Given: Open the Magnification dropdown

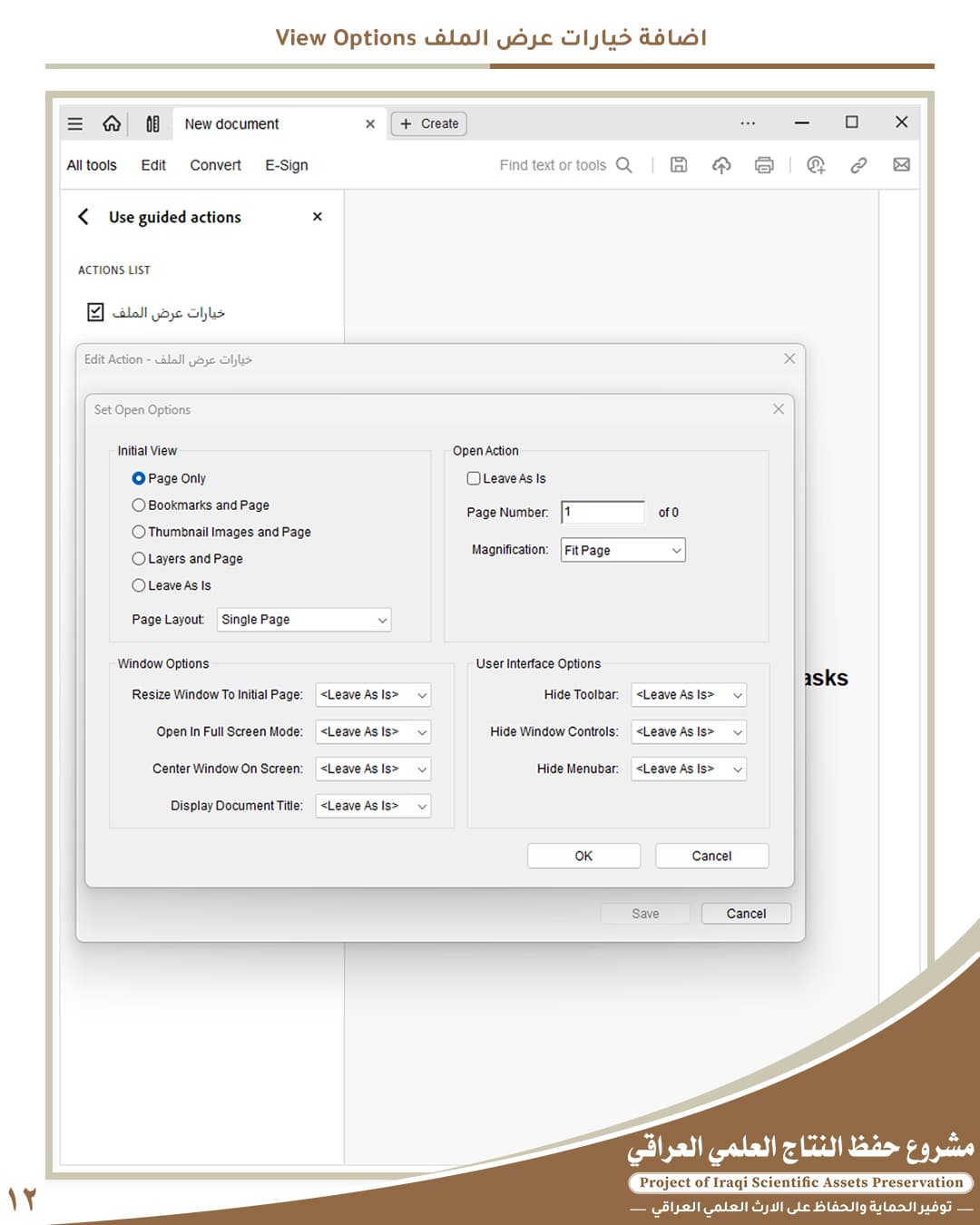Looking at the screenshot, I should [622, 550].
